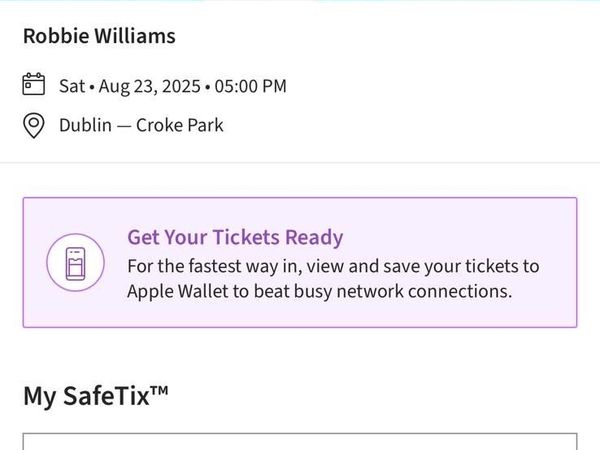Click the 05:00 PM event time
600x450 pixels.
pos(251,86)
